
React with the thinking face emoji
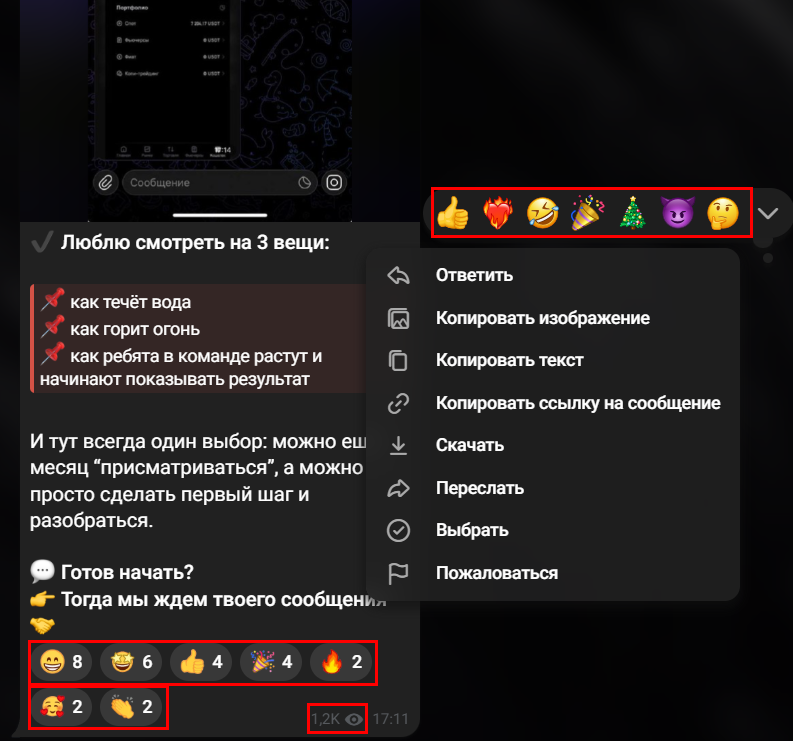pyautogui.click(x=723, y=213)
